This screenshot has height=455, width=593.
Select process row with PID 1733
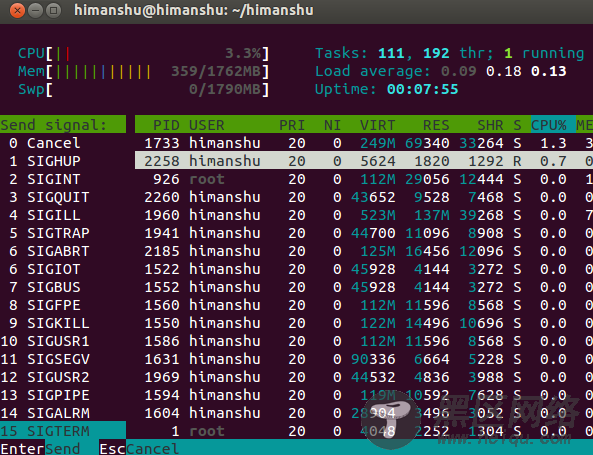(364, 143)
